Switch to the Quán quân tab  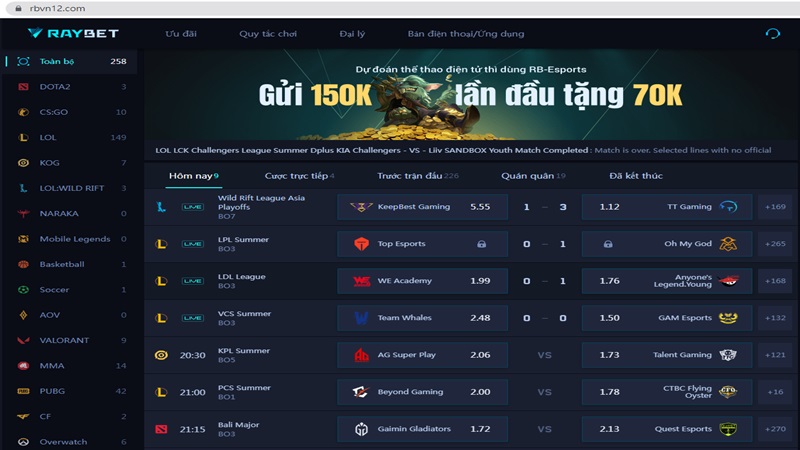coord(533,176)
